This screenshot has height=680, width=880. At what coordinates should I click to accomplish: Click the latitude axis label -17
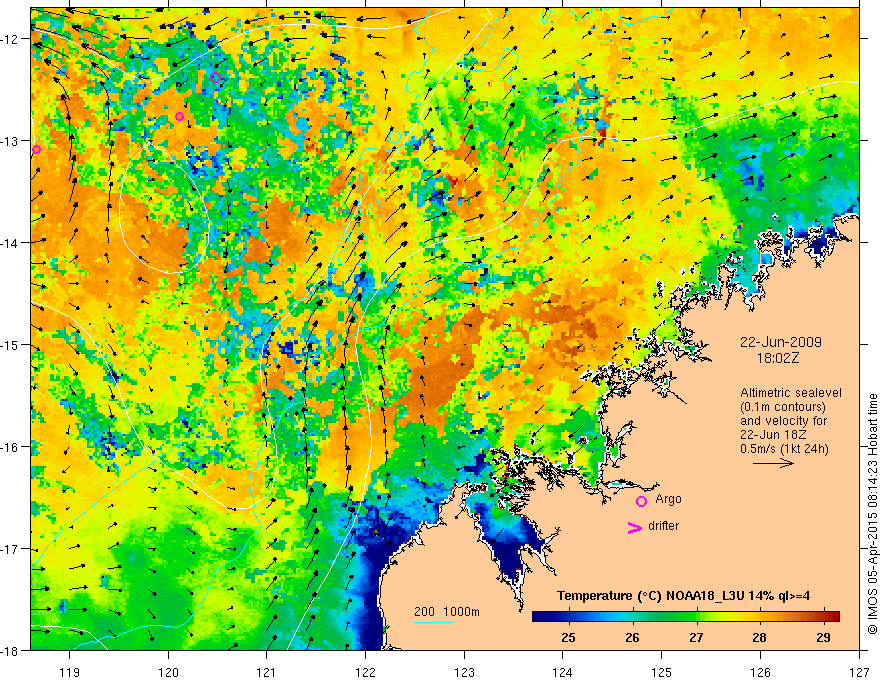click(x=11, y=549)
